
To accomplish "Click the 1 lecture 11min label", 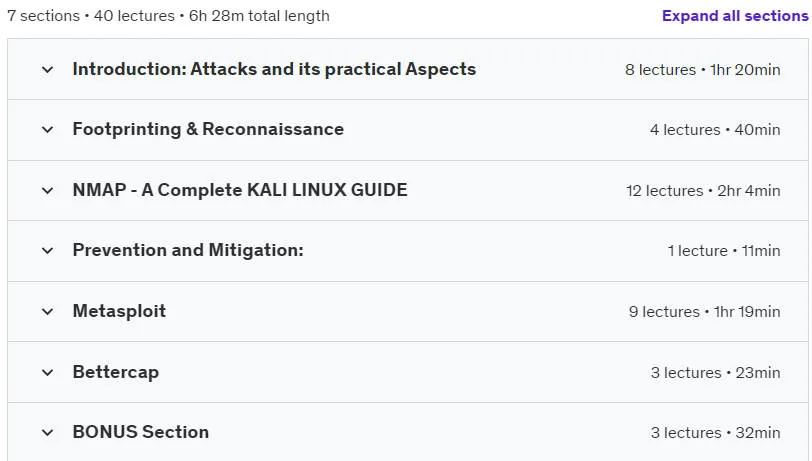I will (723, 251).
